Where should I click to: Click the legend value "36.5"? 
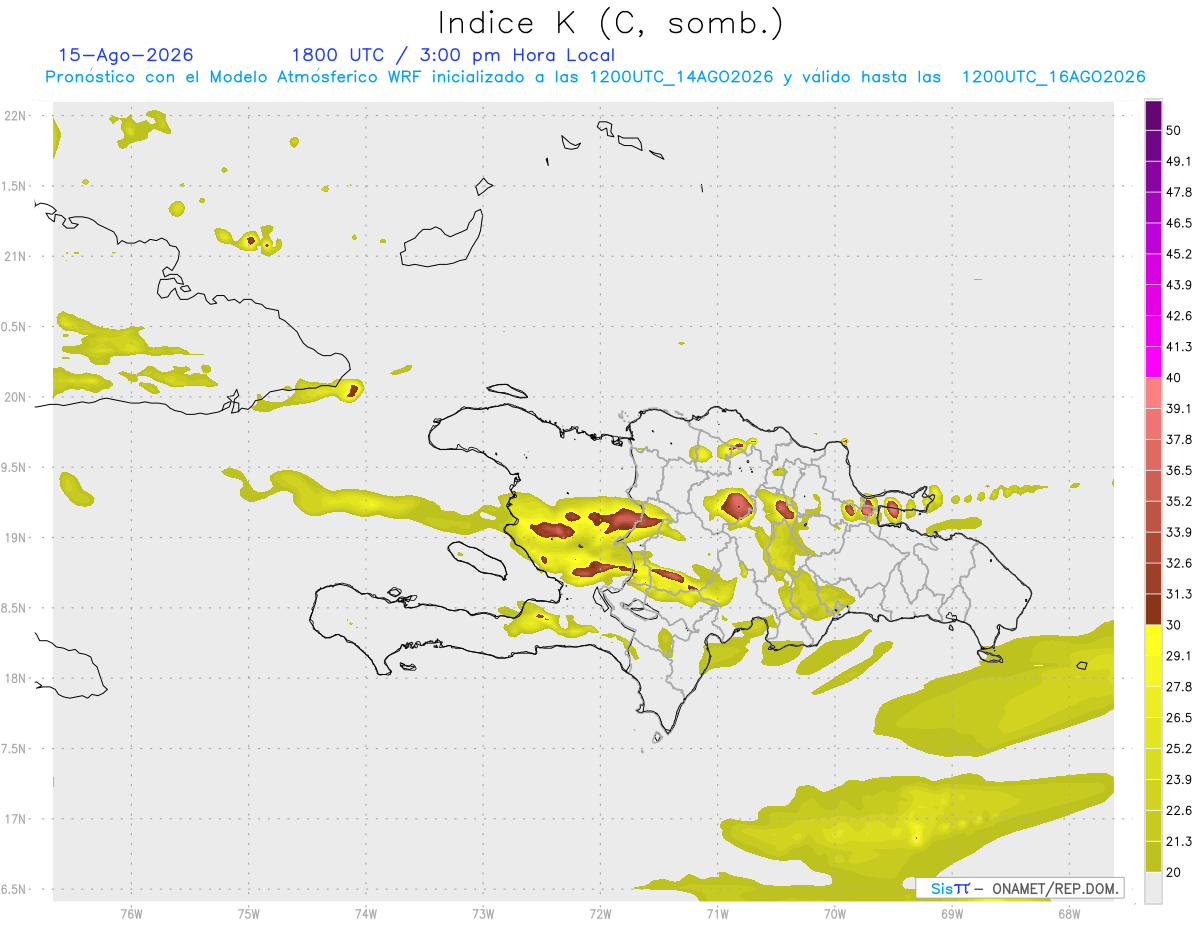[1179, 470]
